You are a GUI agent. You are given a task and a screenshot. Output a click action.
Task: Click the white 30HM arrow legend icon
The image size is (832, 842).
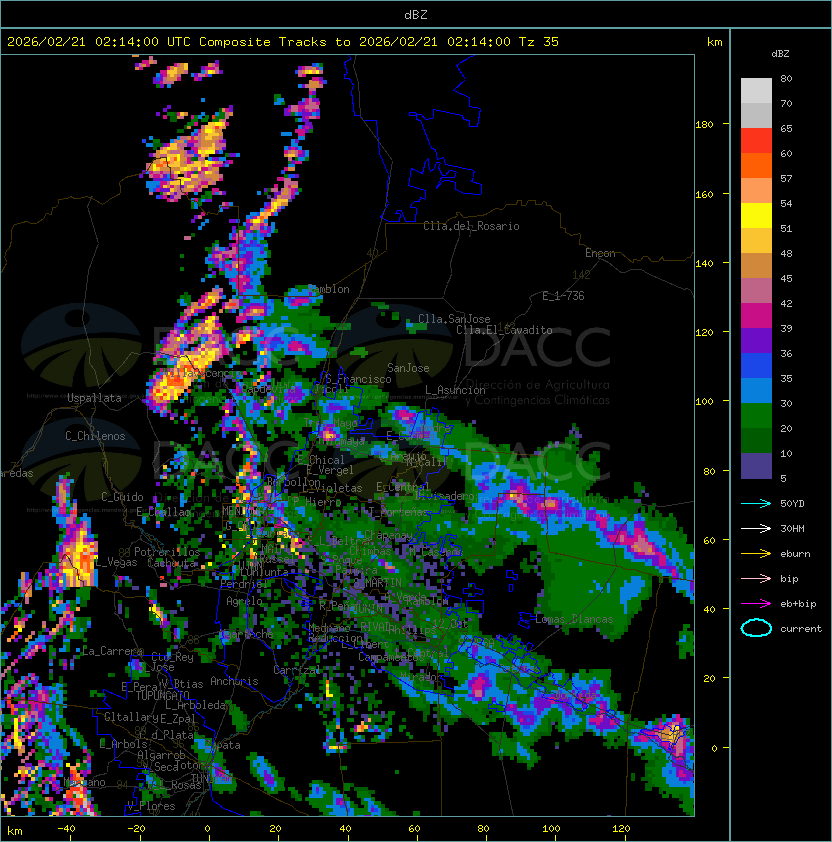pyautogui.click(x=756, y=528)
